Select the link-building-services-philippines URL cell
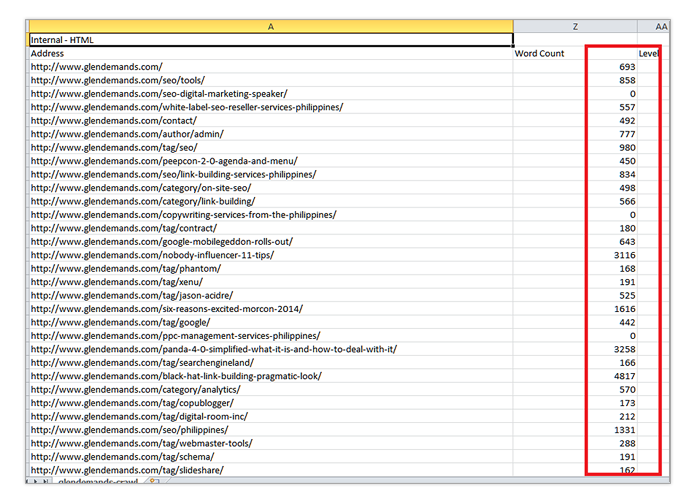The height and width of the screenshot is (504, 700). (x=271, y=174)
